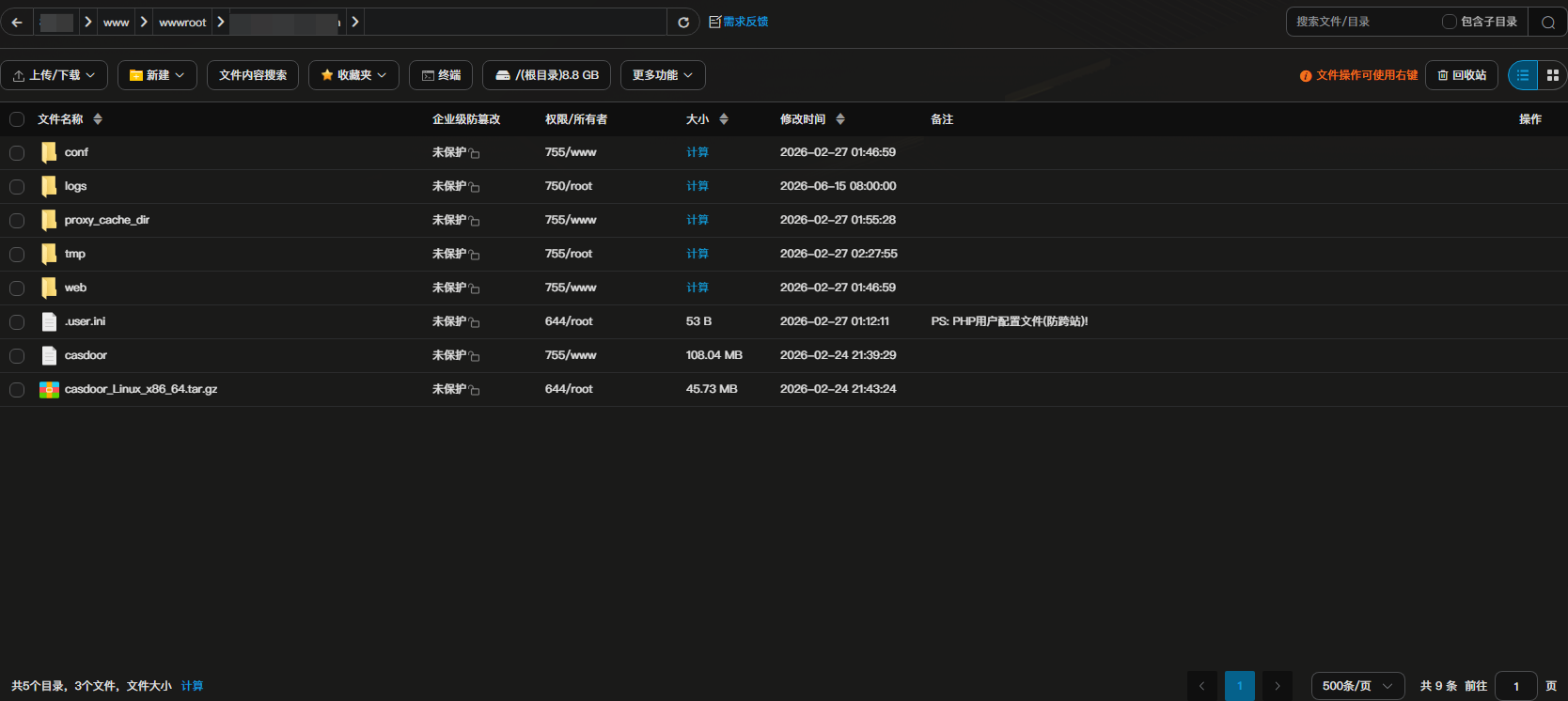Go to the next page arrow

pyautogui.click(x=1278, y=686)
